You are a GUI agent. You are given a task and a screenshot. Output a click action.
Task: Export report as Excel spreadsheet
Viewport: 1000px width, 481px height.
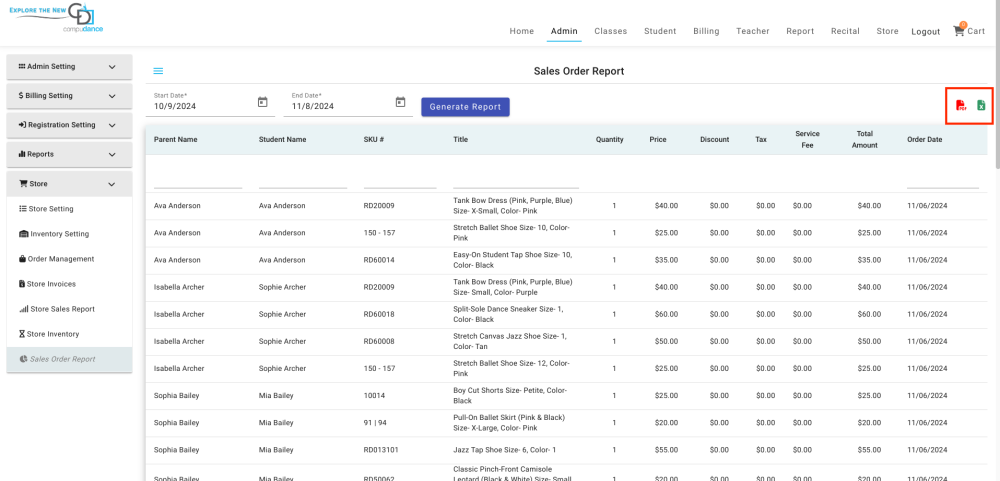981,106
